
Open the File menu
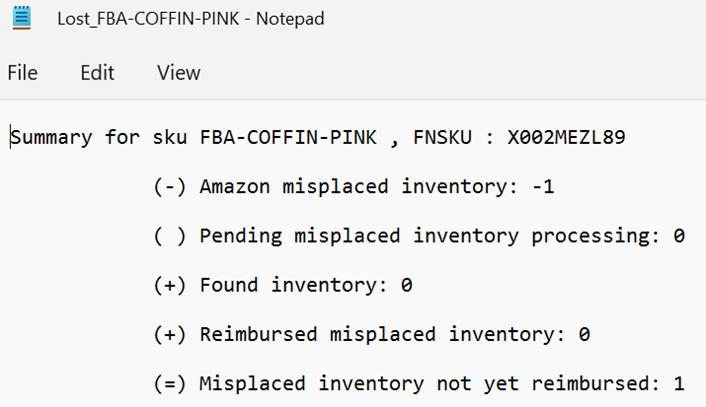23,72
